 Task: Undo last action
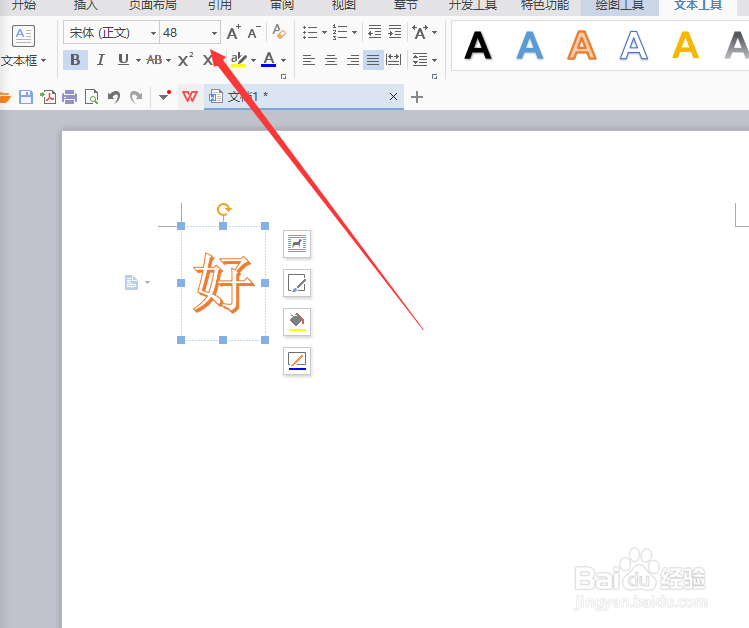[114, 97]
